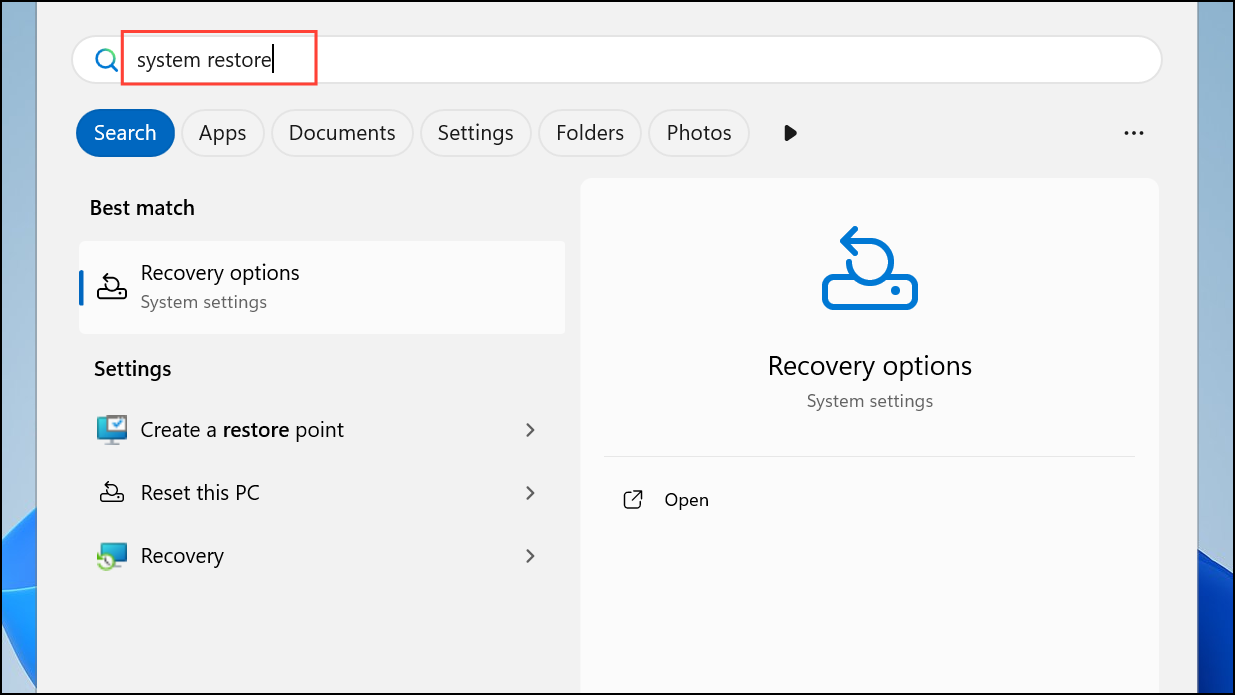Expand the Create a restore point chevron
1235x695 pixels.
[x=530, y=430]
